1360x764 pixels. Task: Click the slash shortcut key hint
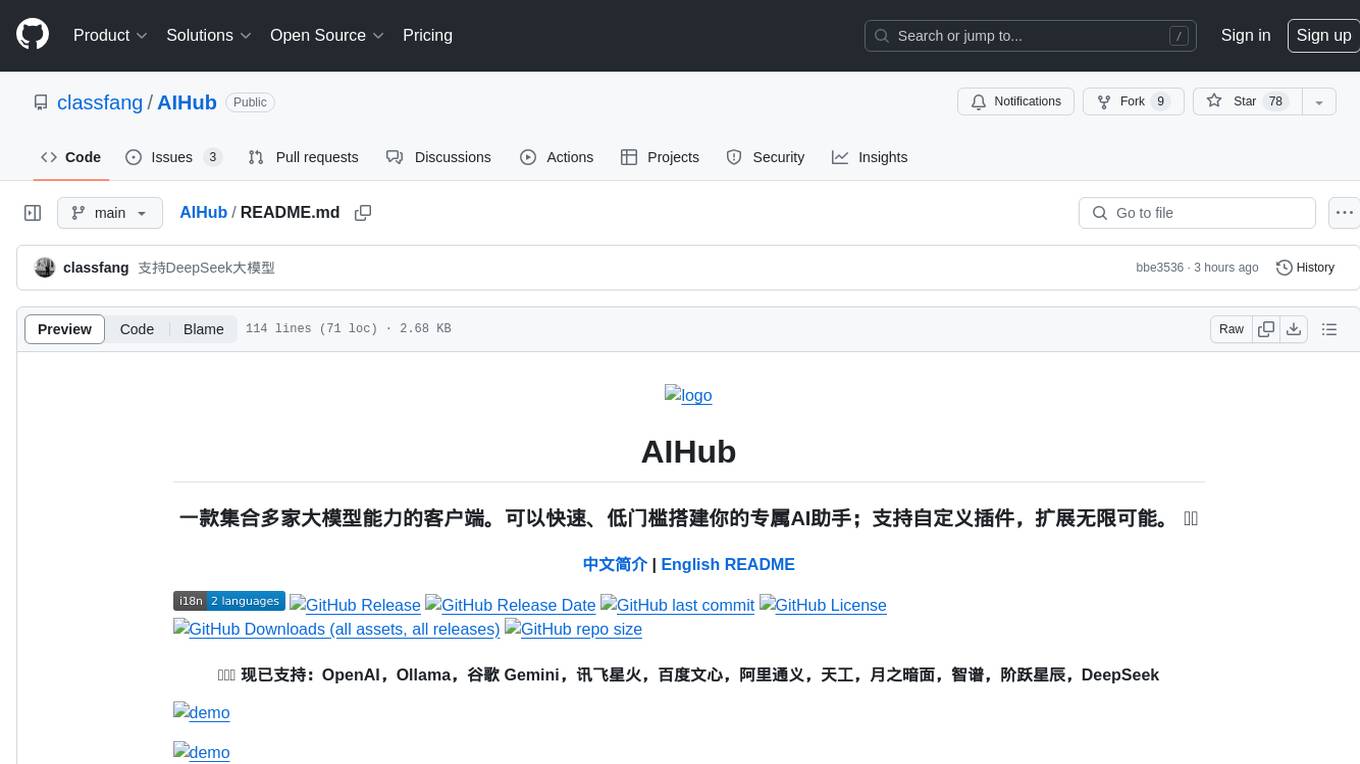click(1180, 36)
